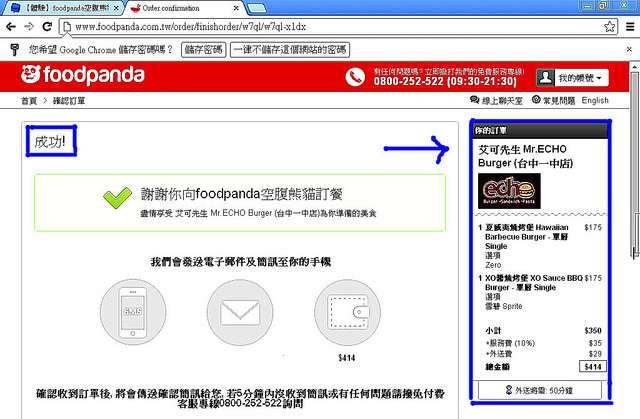Bookmark this page with the star icon
The height and width of the screenshot is (419, 640).
click(x=609, y=26)
